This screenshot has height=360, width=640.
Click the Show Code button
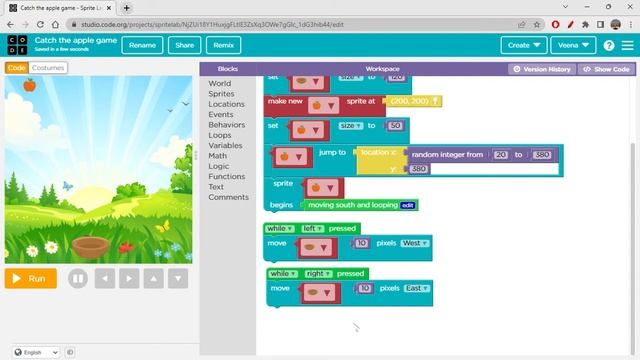pyautogui.click(x=606, y=69)
